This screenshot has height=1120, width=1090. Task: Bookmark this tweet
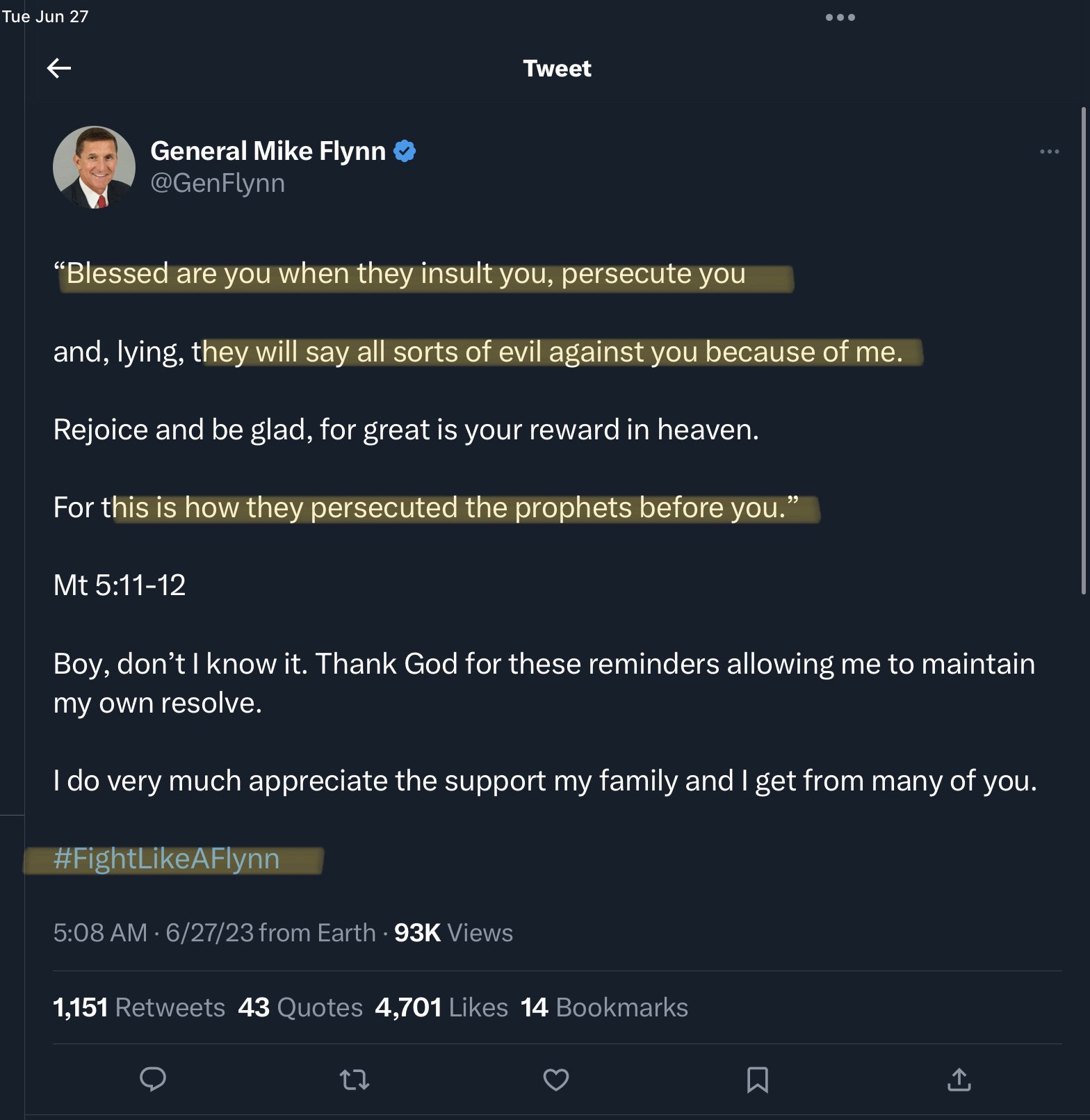757,1080
